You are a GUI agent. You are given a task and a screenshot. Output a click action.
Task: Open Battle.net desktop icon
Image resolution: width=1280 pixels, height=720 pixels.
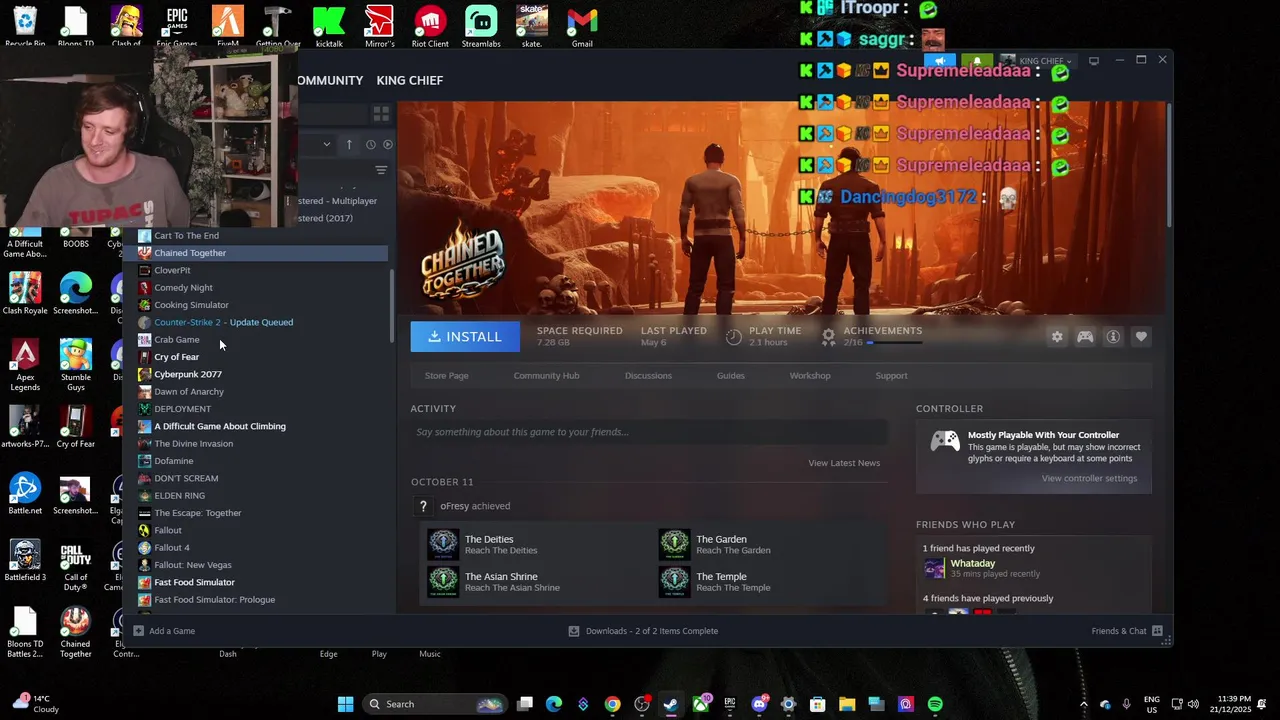25,493
